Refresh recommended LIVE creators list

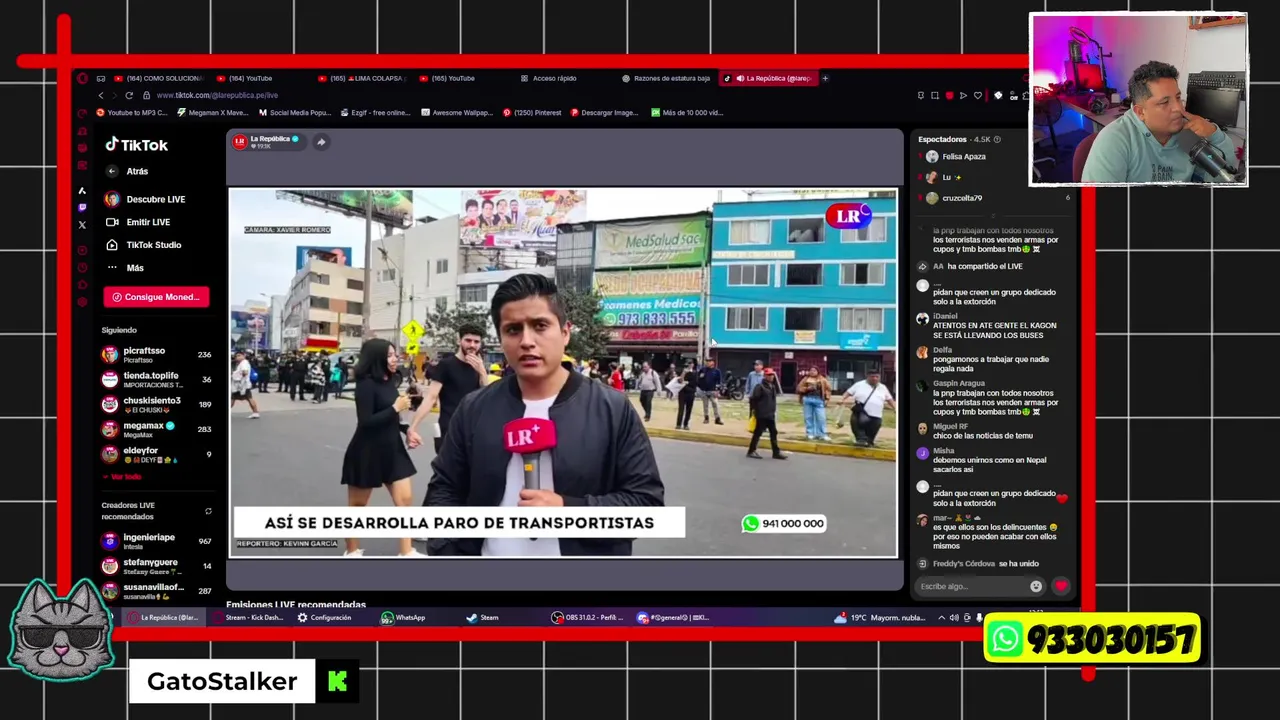[208, 511]
